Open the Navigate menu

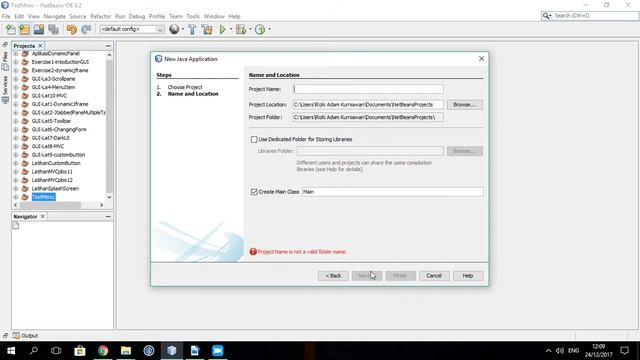point(54,16)
